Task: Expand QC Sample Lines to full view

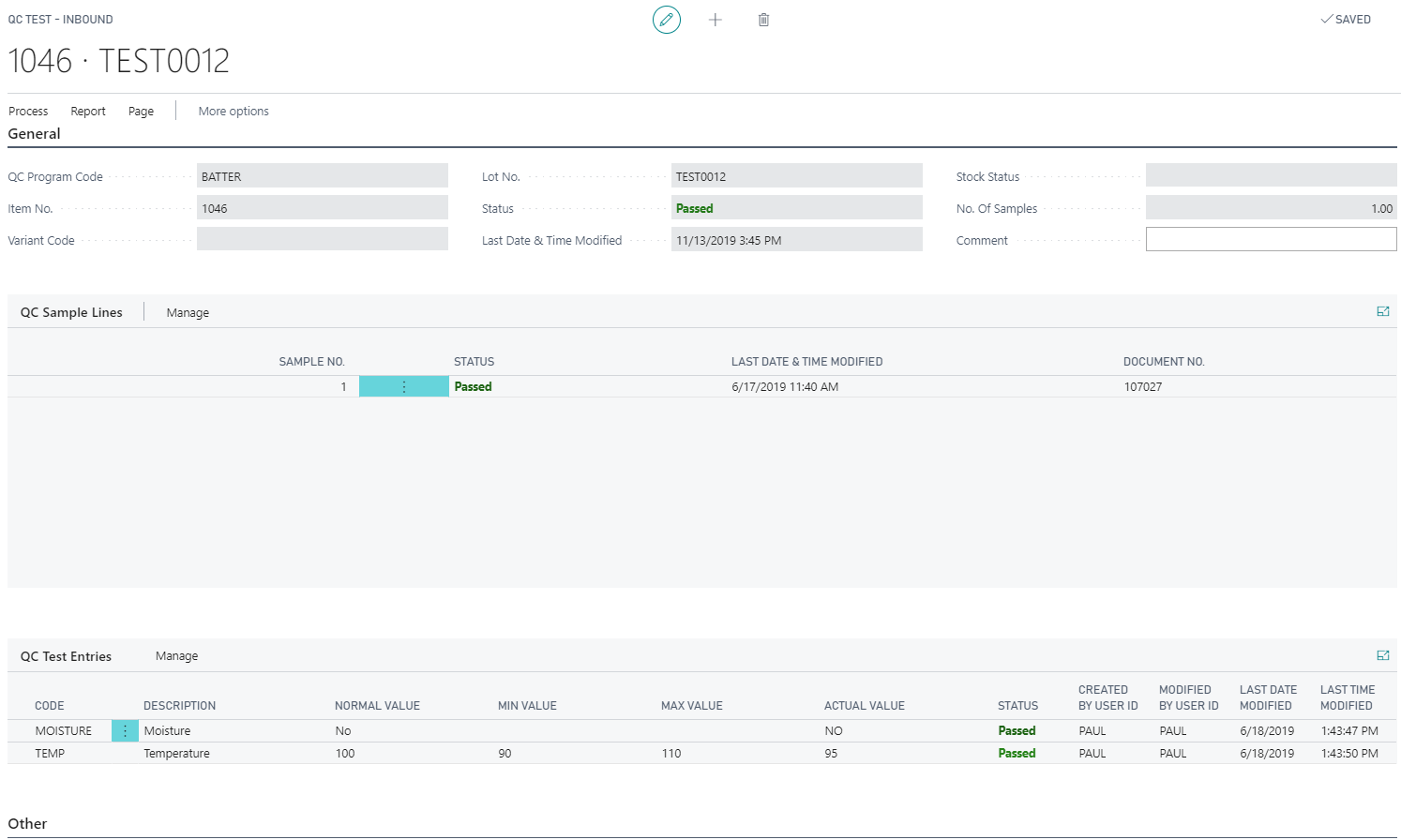Action: pyautogui.click(x=1382, y=312)
